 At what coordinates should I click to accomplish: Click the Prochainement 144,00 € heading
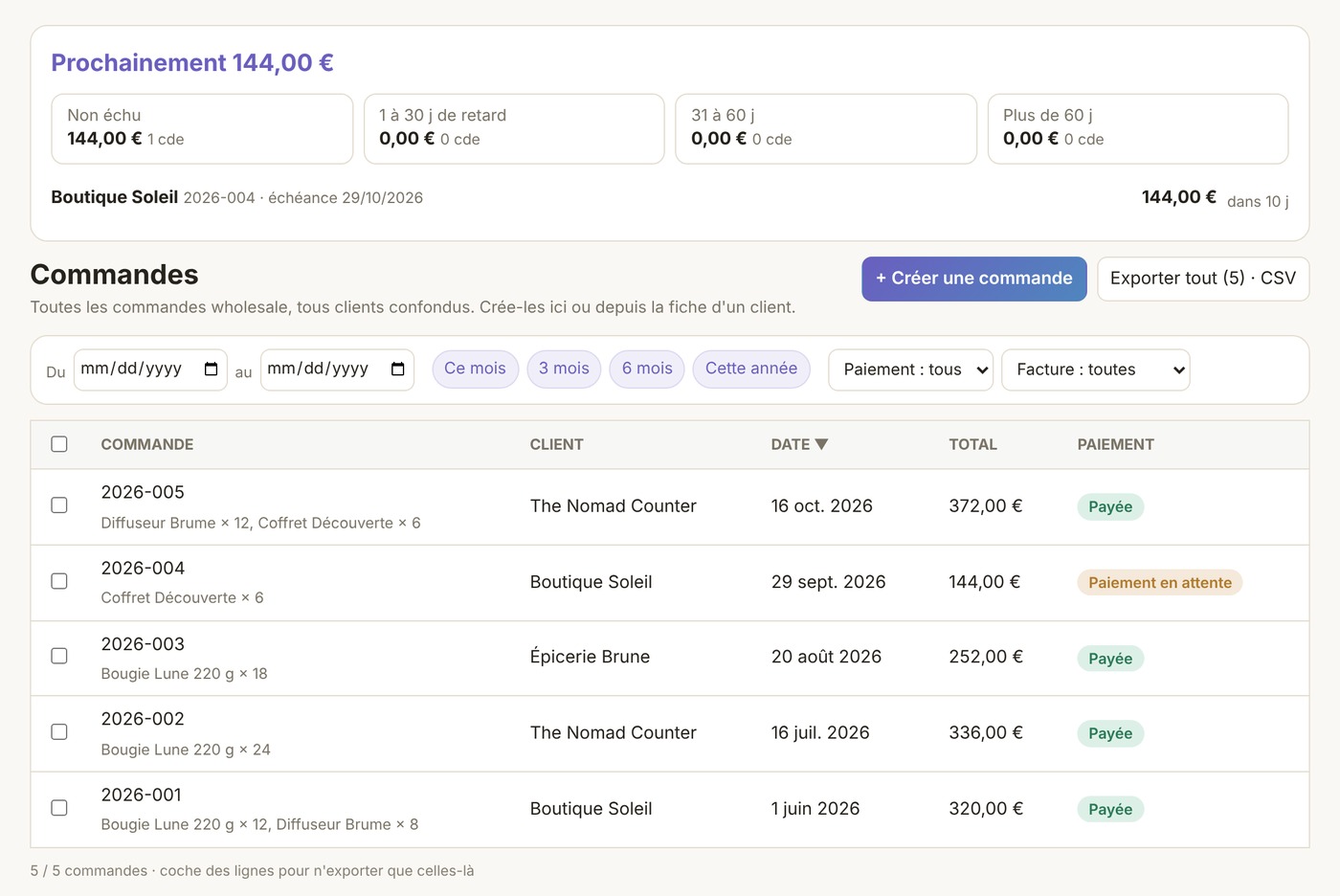point(192,63)
